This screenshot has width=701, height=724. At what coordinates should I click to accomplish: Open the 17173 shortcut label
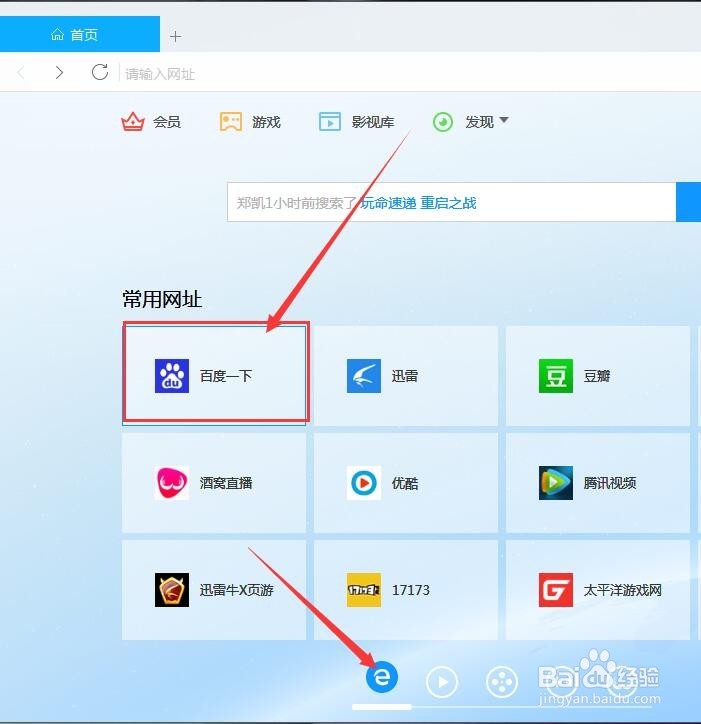click(x=411, y=590)
